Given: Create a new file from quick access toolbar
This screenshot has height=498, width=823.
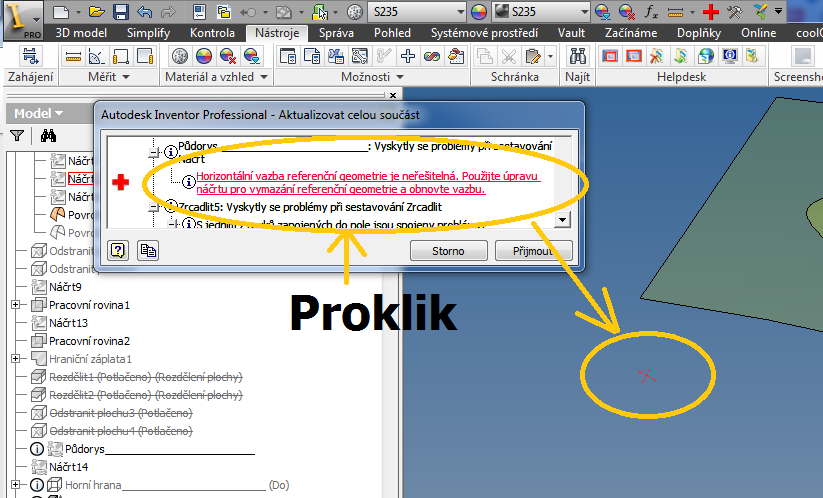Looking at the screenshot, I should click(x=61, y=12).
